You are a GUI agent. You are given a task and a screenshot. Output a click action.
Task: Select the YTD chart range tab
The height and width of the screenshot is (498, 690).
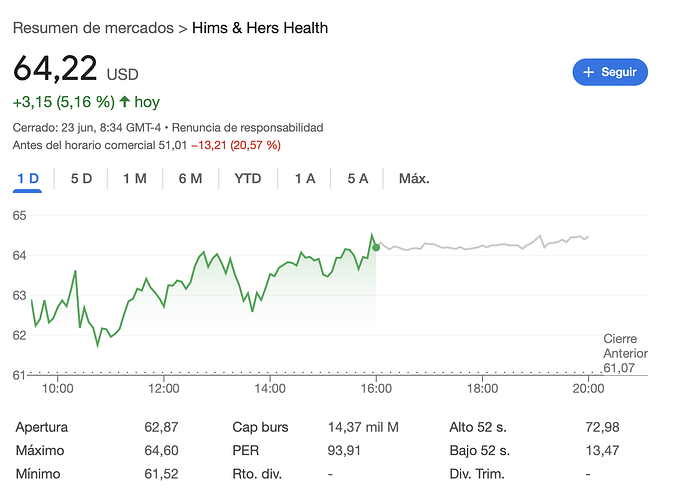point(248,179)
